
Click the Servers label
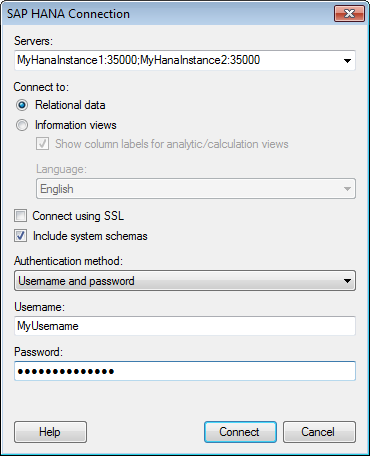[33, 41]
